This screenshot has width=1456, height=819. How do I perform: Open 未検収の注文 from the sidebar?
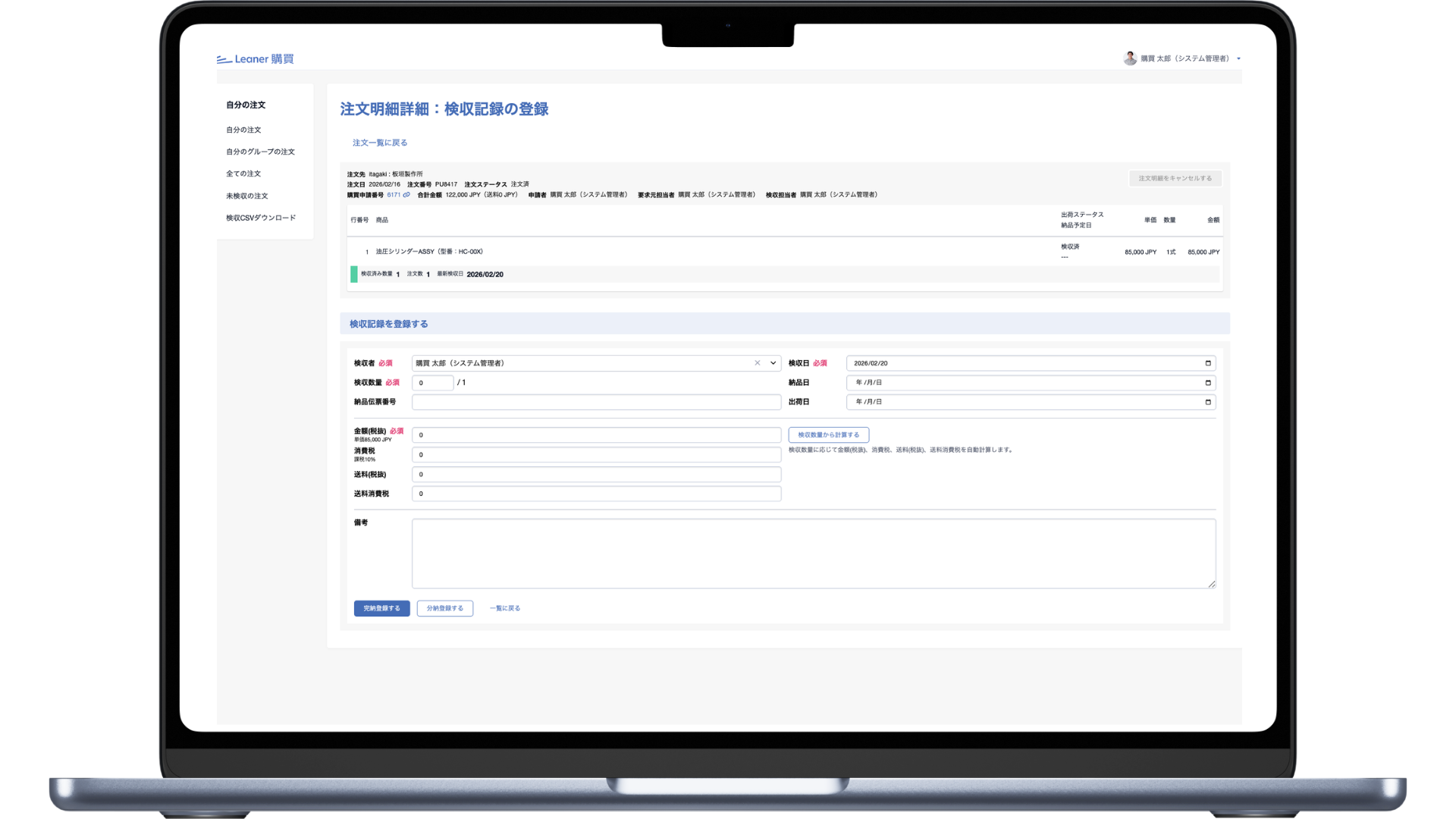pyautogui.click(x=246, y=195)
